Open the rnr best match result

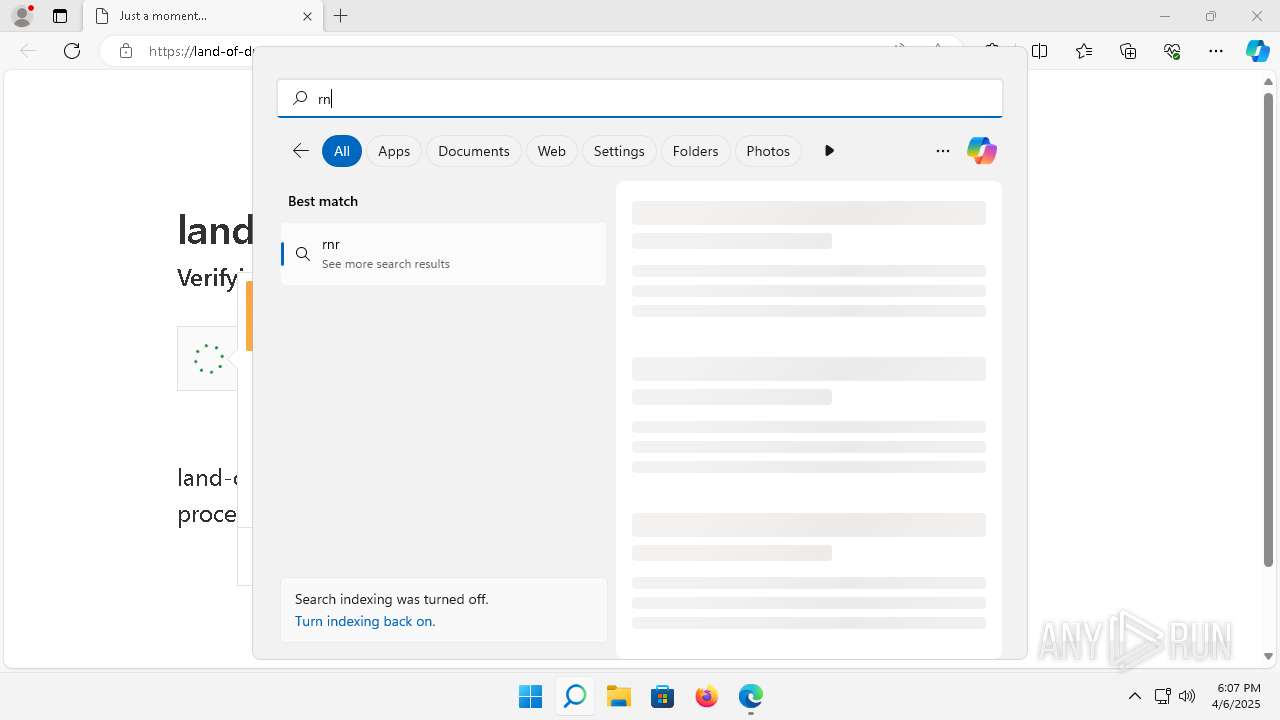pyautogui.click(x=443, y=254)
